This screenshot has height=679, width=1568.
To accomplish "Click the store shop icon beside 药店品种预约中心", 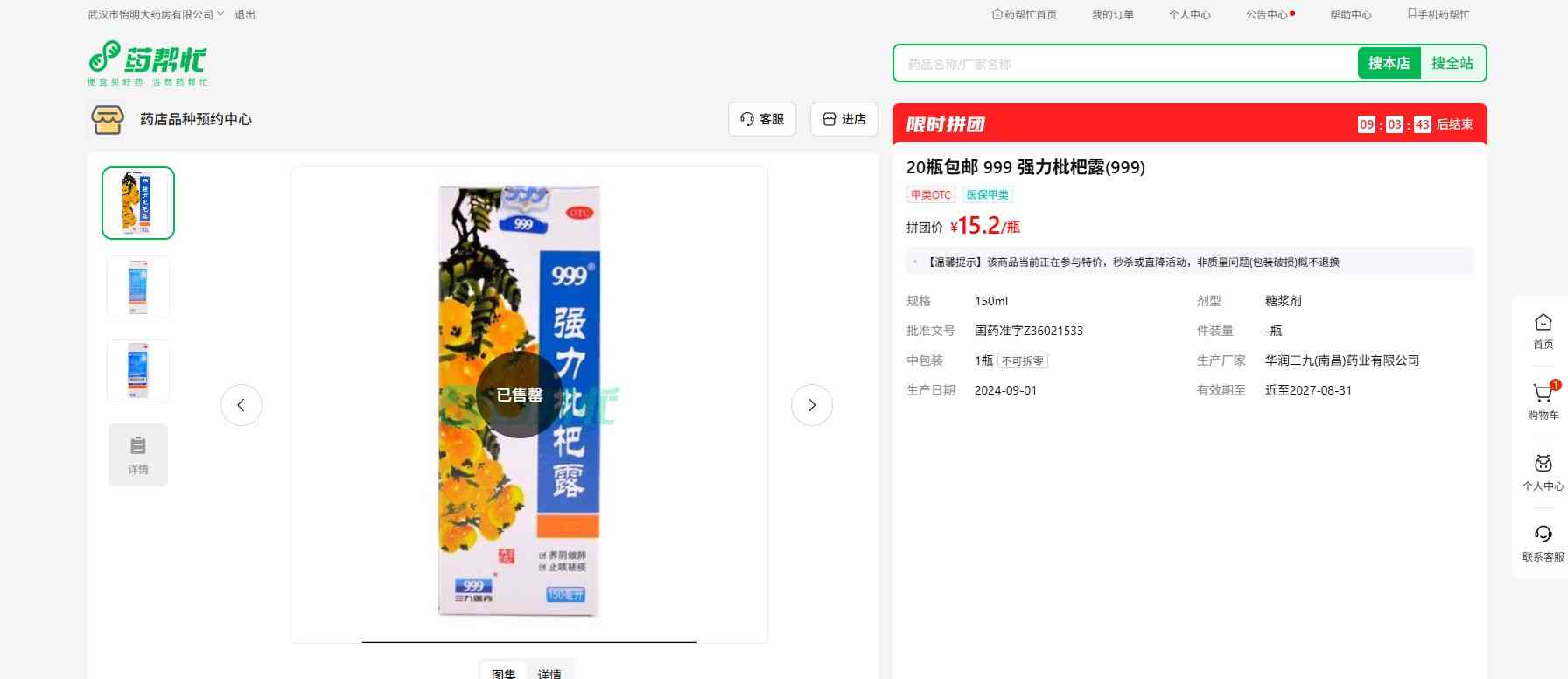I will coord(108,119).
